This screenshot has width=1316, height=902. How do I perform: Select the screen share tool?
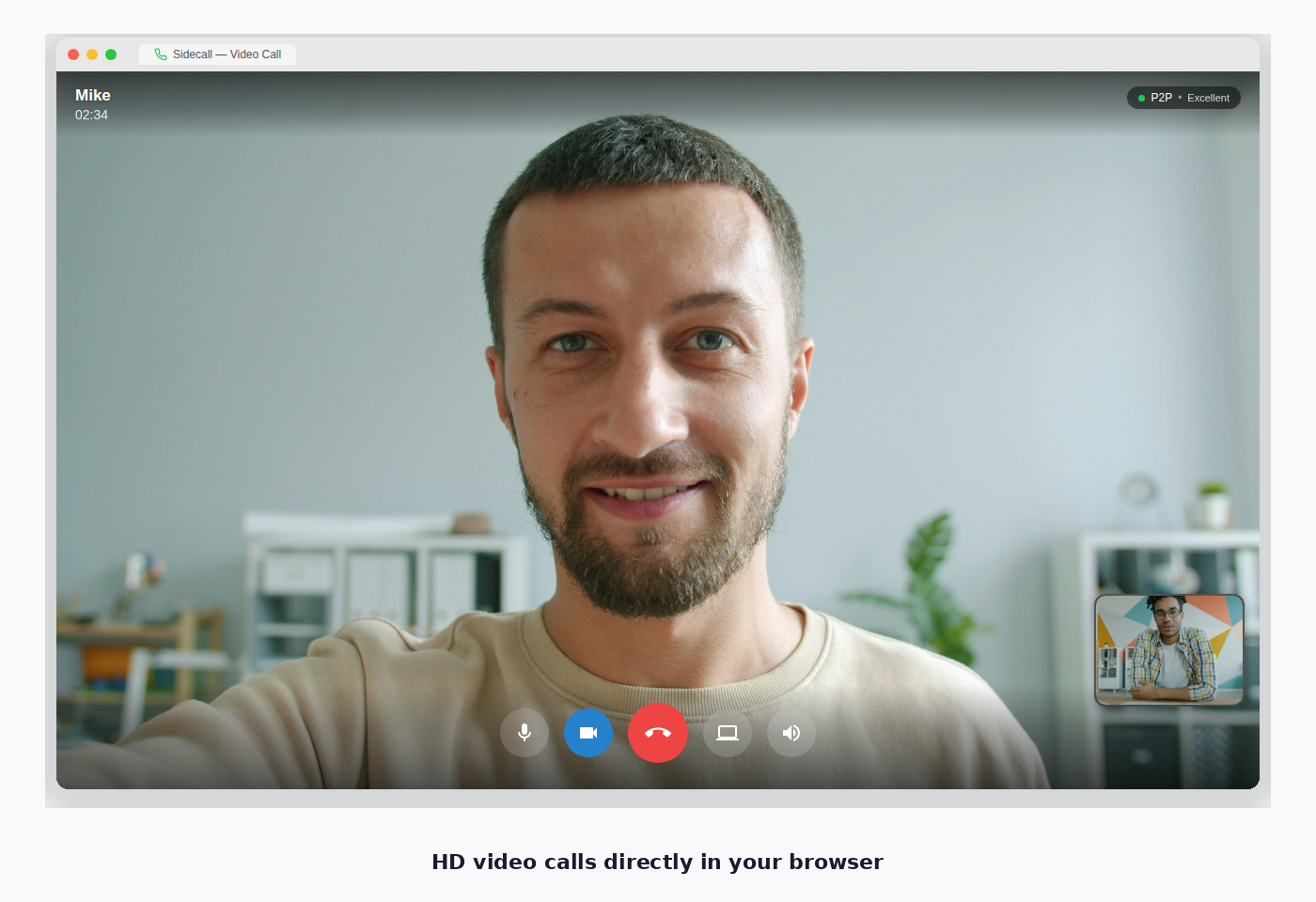727,733
